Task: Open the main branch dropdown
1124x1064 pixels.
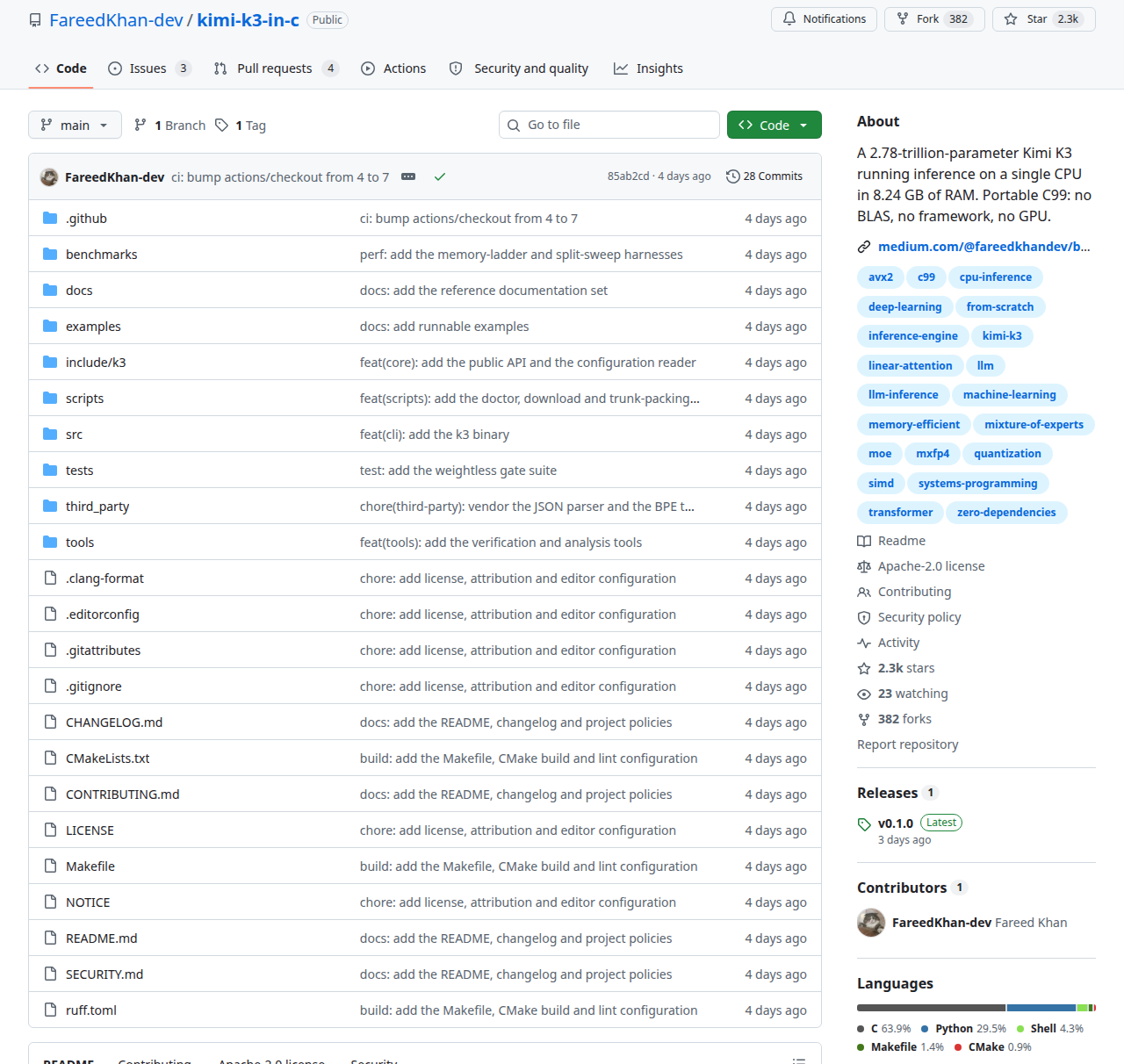Action: (75, 125)
